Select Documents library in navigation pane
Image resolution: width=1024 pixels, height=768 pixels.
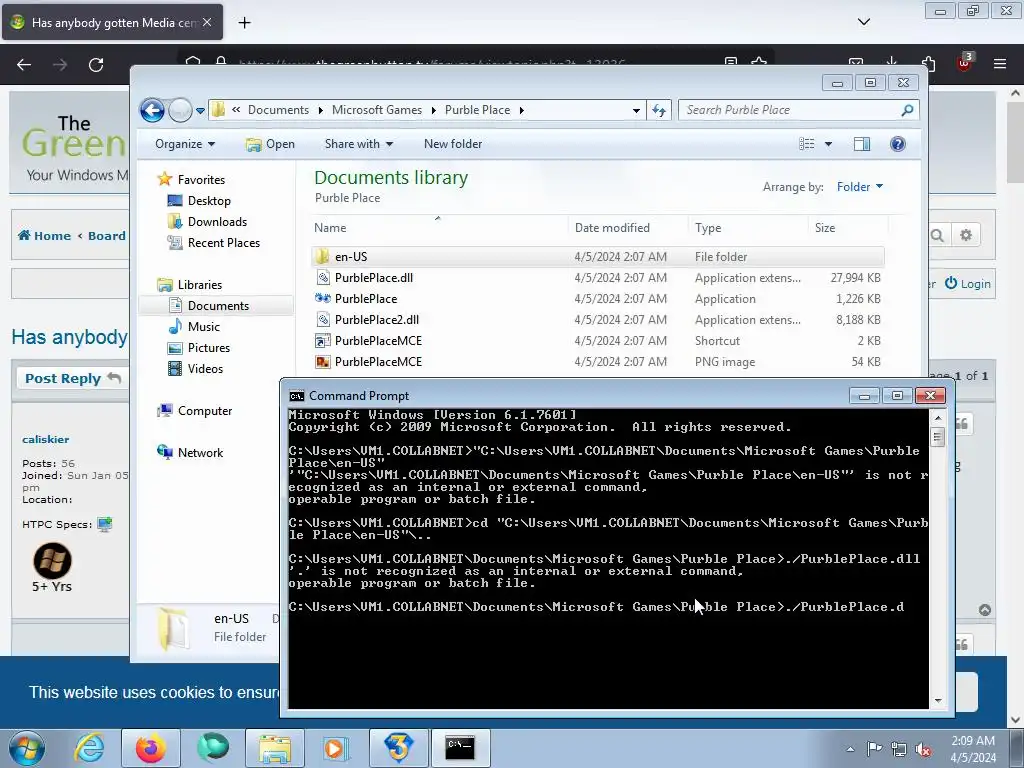pyautogui.click(x=218, y=306)
